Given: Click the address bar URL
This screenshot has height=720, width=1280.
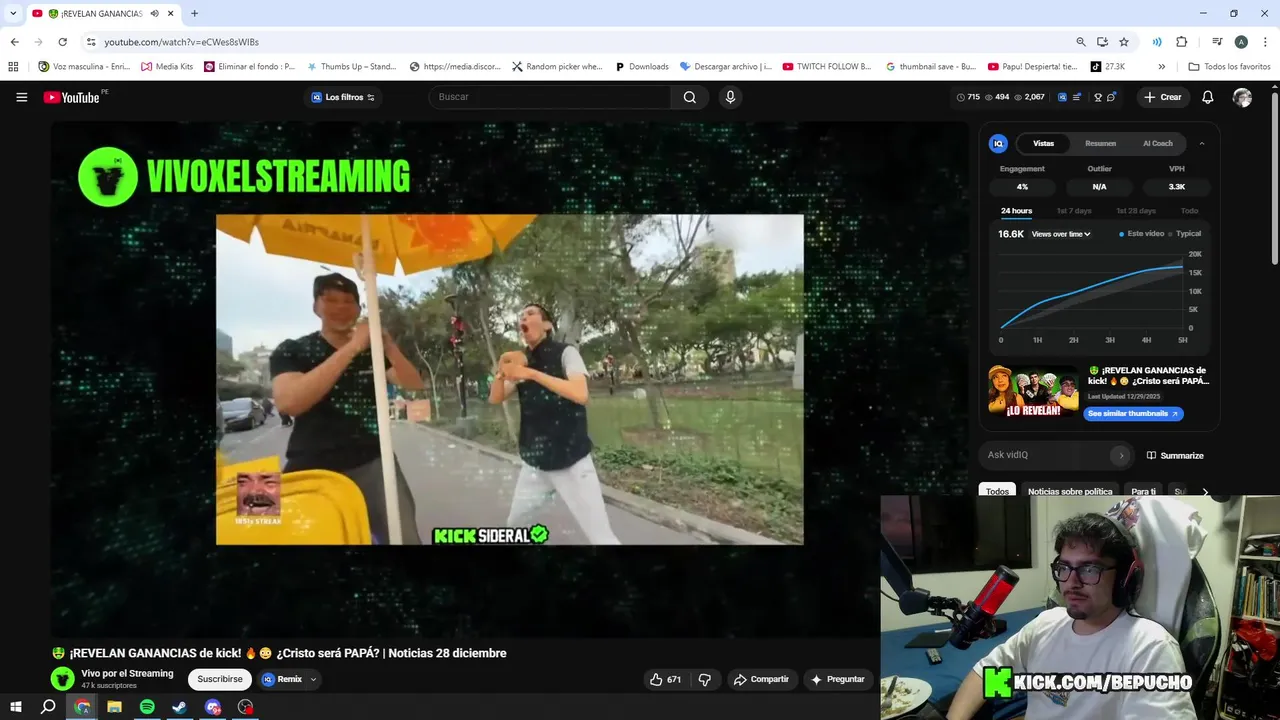Looking at the screenshot, I should point(181,42).
